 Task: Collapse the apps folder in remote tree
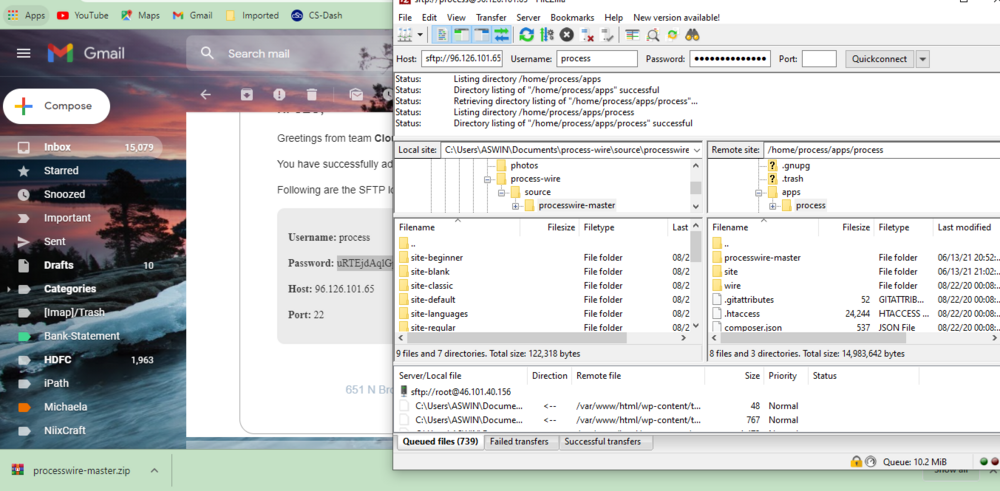pyautogui.click(x=759, y=192)
